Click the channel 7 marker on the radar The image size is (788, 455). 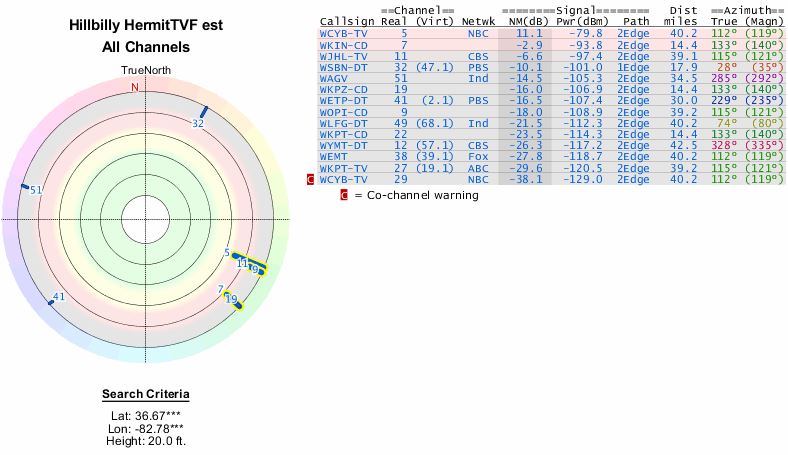coord(220,289)
